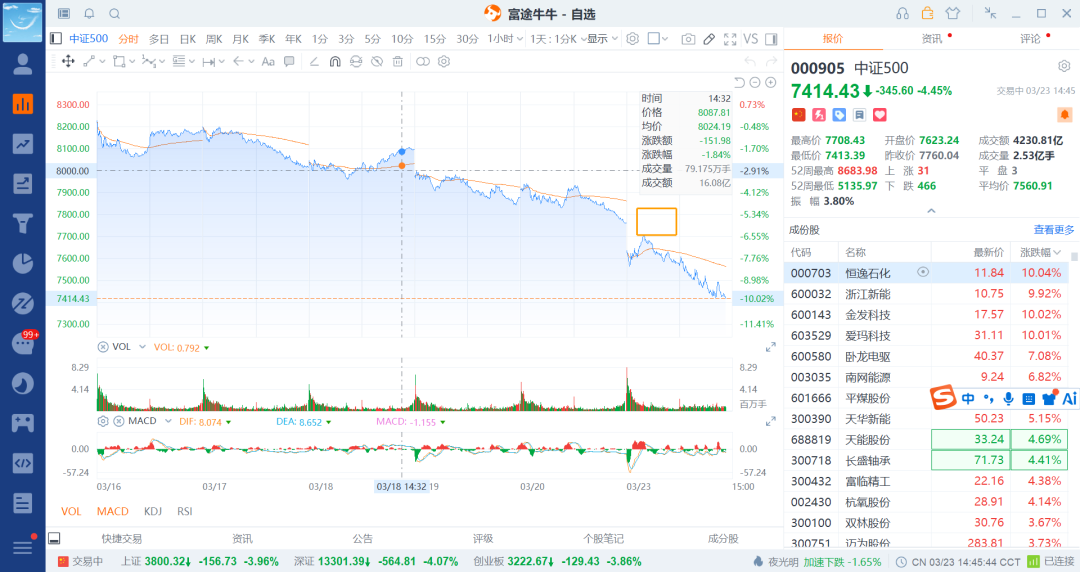Delete drawings with trash icon

[397, 61]
